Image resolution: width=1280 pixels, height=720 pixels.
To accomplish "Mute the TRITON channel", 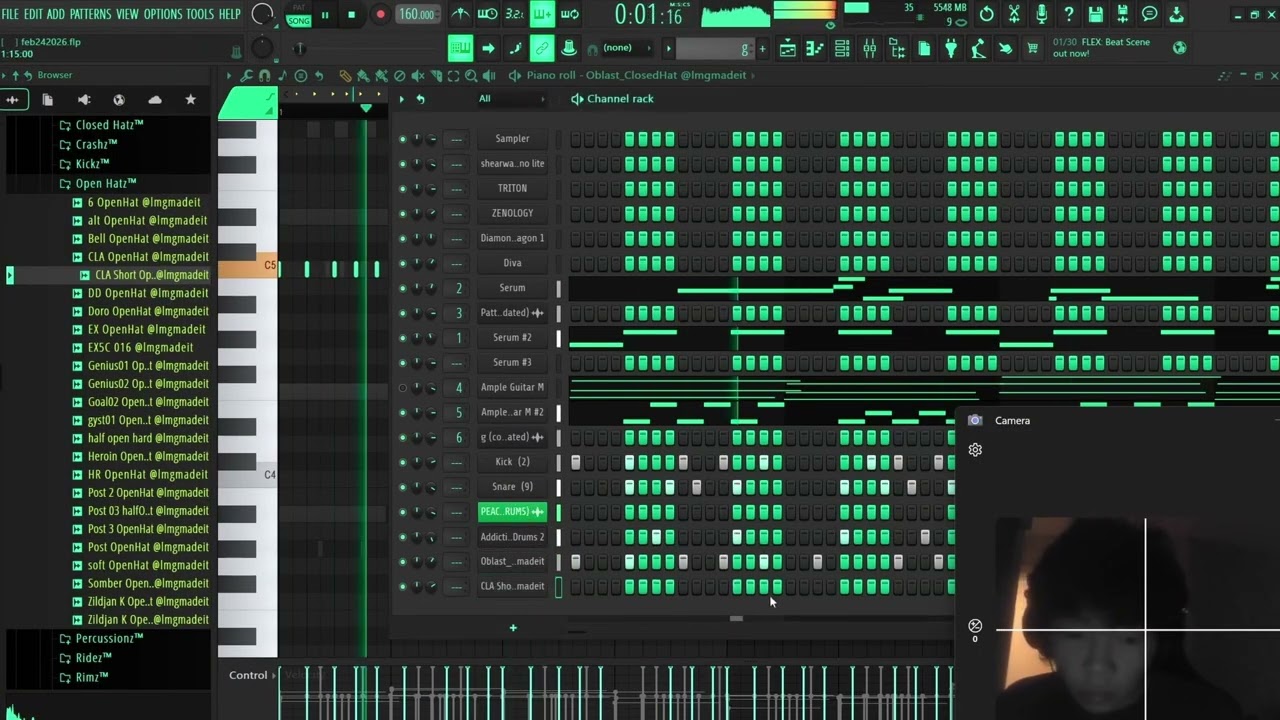I will 402,188.
